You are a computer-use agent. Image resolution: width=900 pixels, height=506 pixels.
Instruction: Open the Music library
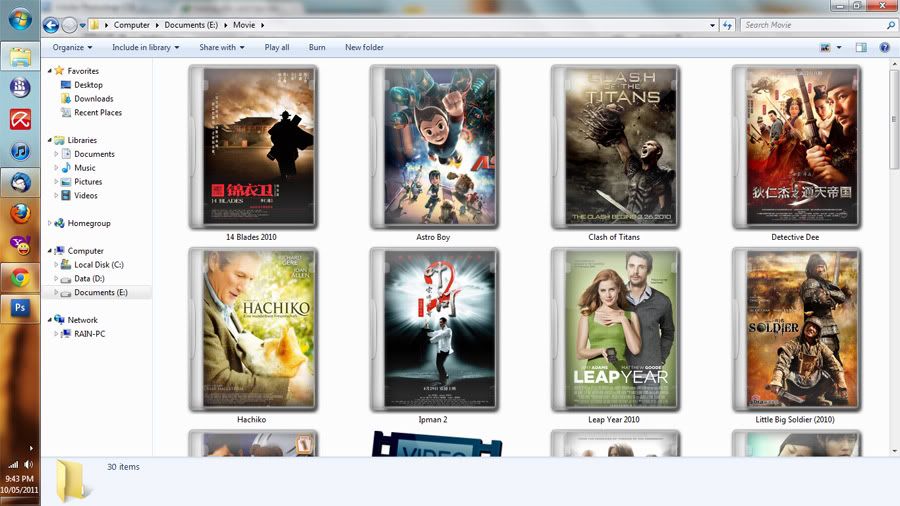coord(84,168)
